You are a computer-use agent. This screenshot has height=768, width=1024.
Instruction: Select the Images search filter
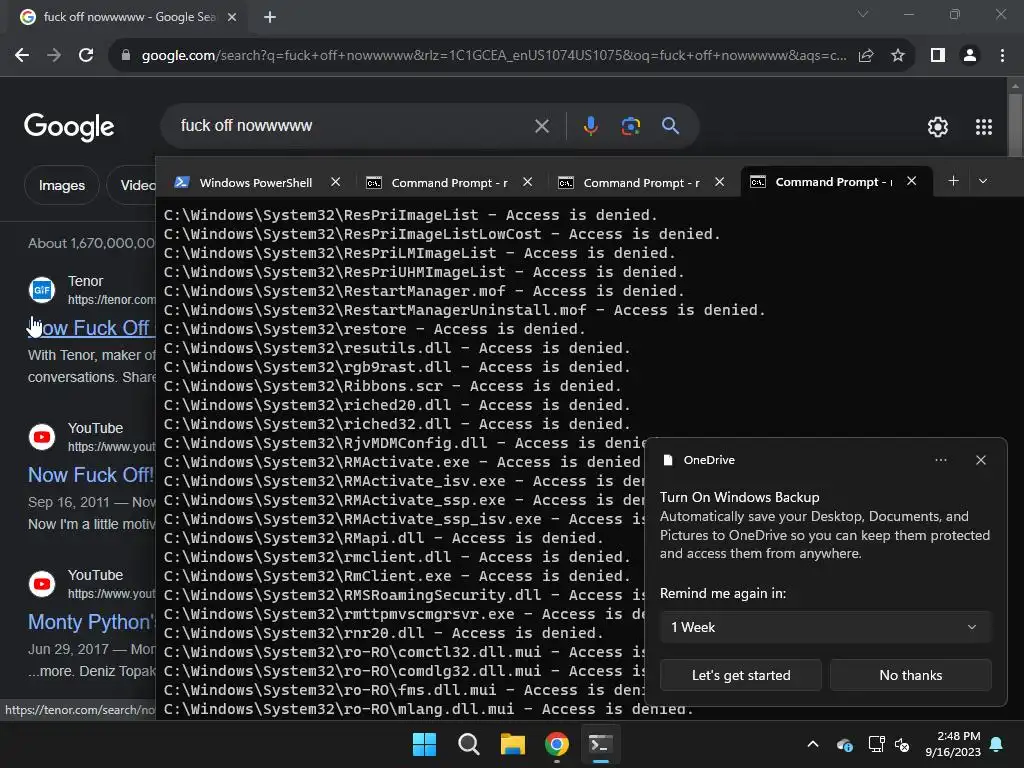click(61, 185)
